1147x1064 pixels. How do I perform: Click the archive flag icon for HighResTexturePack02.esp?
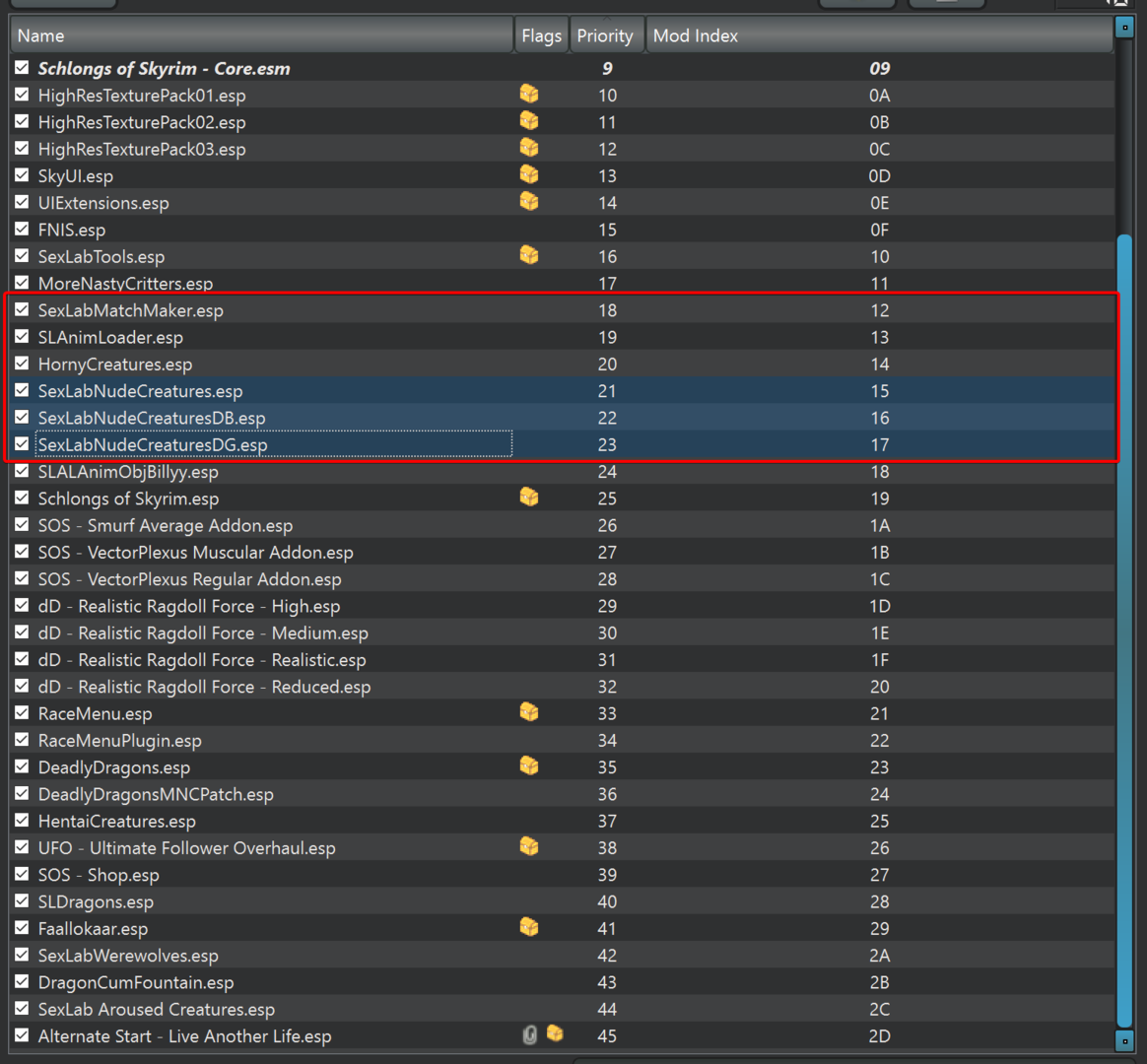(529, 121)
